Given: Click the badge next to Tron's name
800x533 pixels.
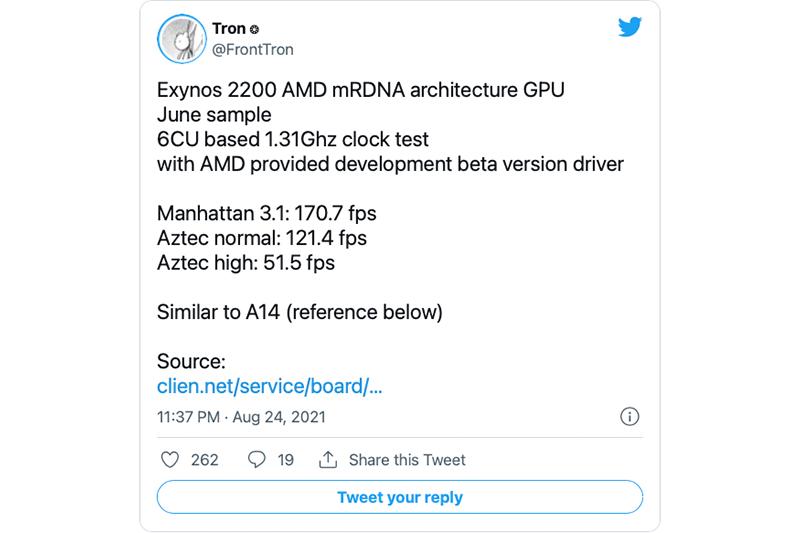Looking at the screenshot, I should pos(254,31).
